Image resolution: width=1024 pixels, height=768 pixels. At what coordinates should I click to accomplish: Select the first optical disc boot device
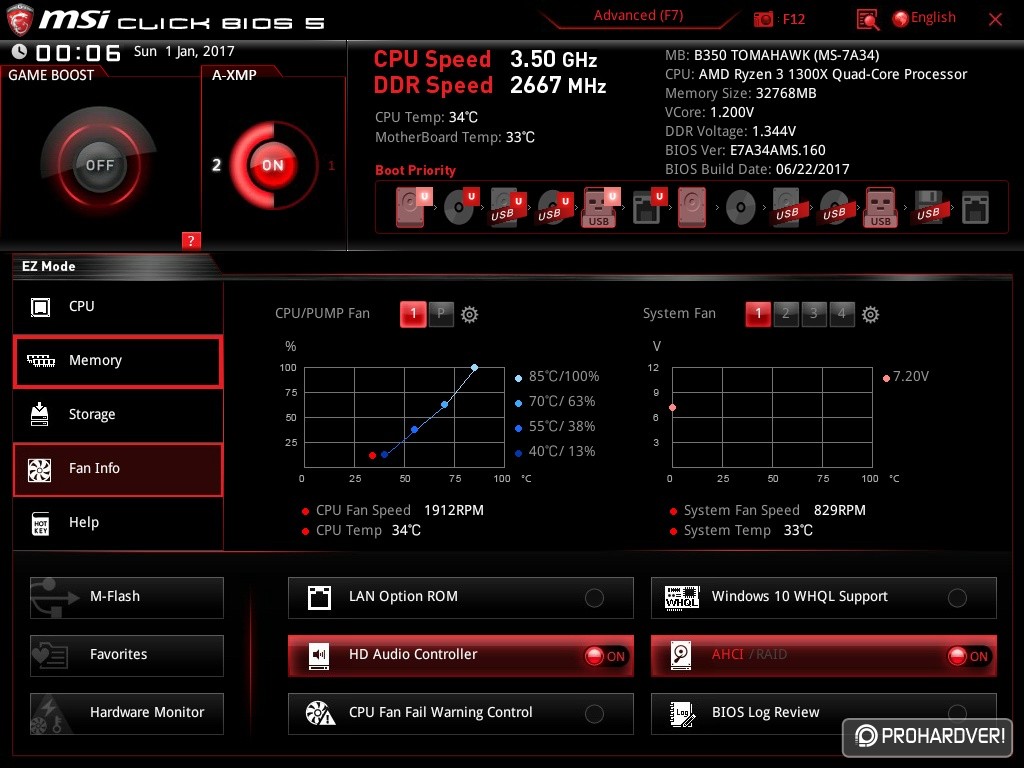460,207
